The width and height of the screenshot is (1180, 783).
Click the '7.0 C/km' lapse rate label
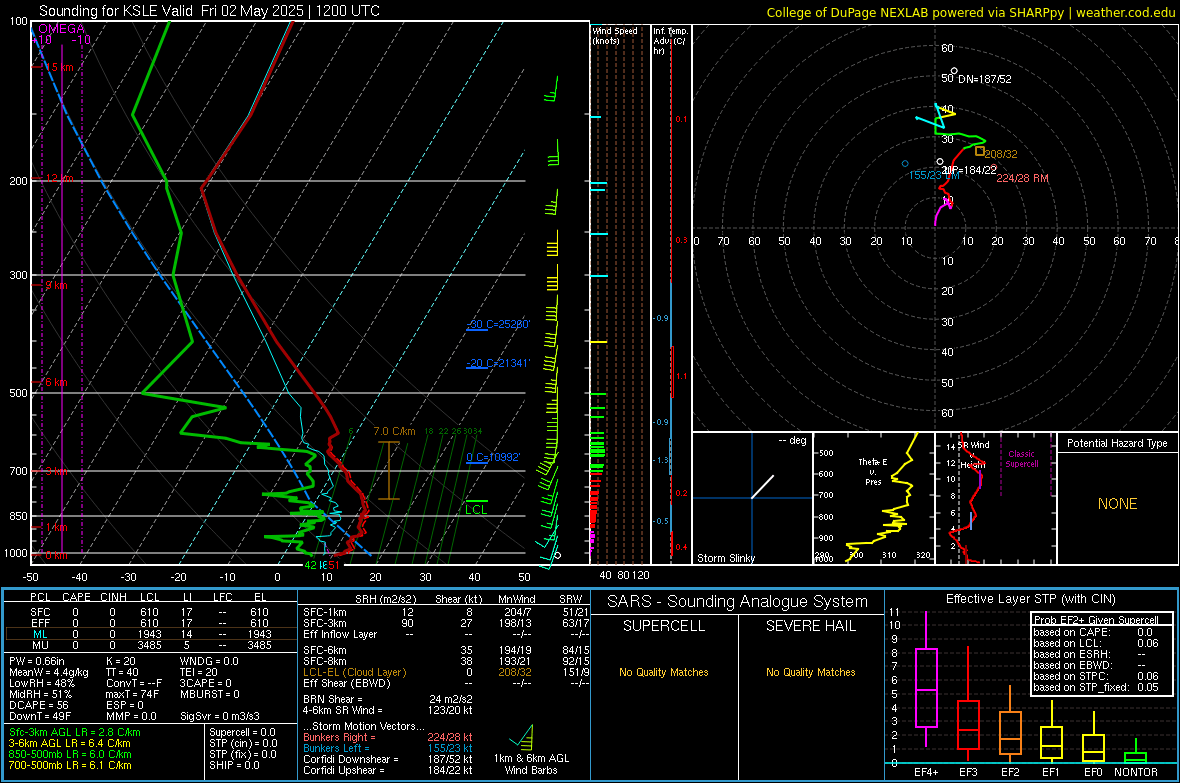394,431
